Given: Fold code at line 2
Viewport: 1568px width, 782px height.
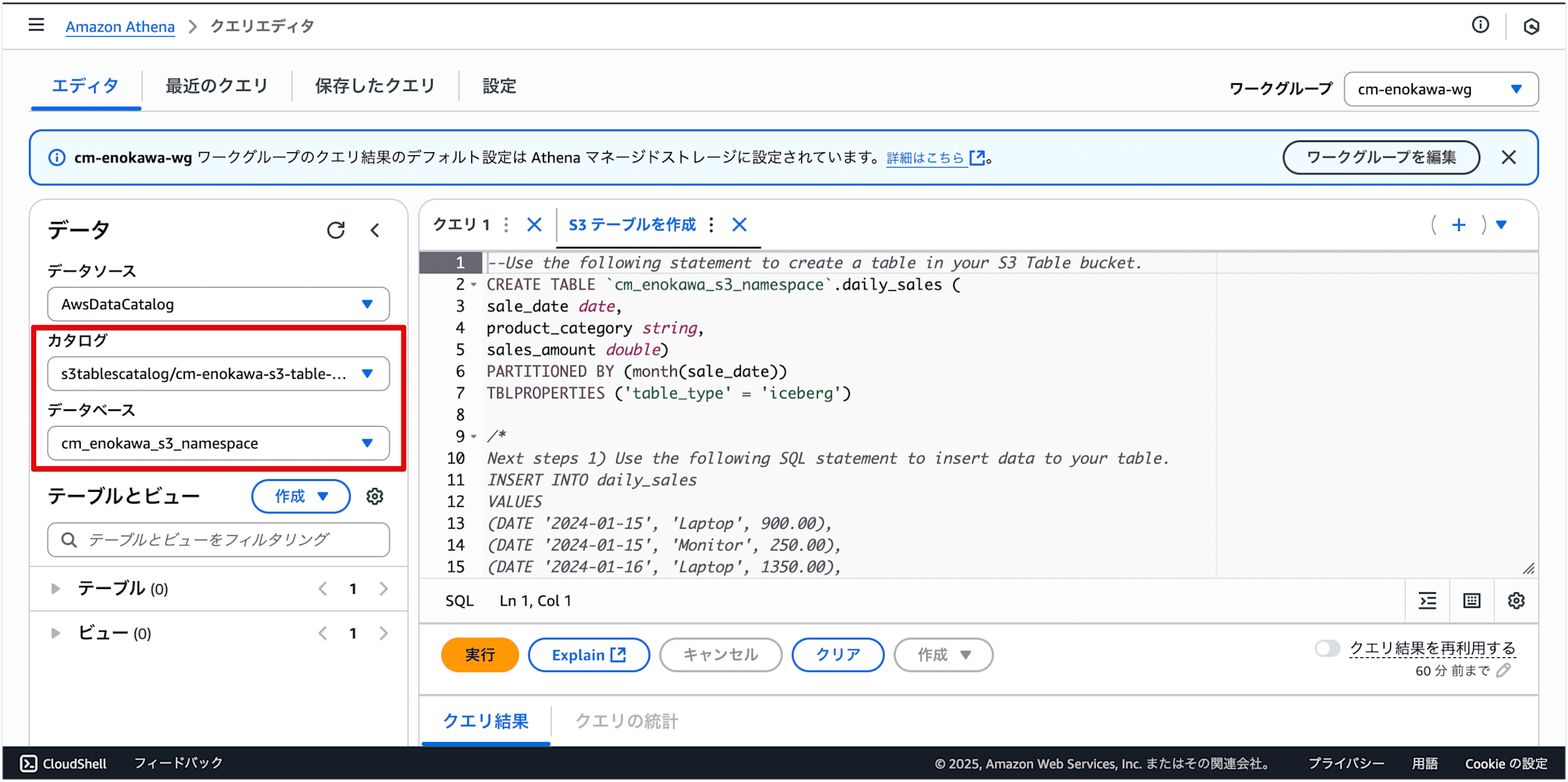Looking at the screenshot, I should 474,285.
